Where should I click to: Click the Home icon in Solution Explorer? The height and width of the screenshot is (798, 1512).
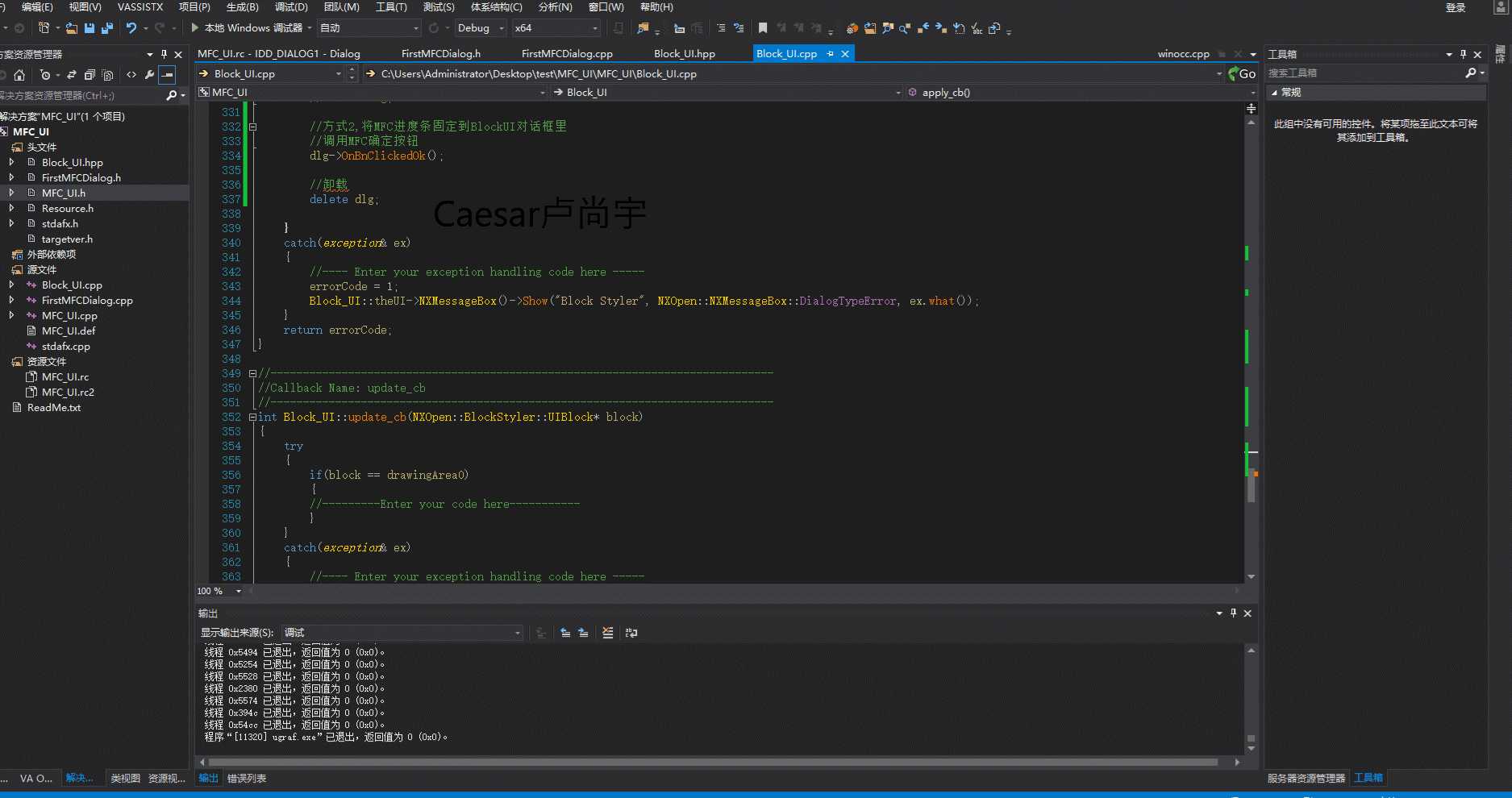click(x=19, y=75)
